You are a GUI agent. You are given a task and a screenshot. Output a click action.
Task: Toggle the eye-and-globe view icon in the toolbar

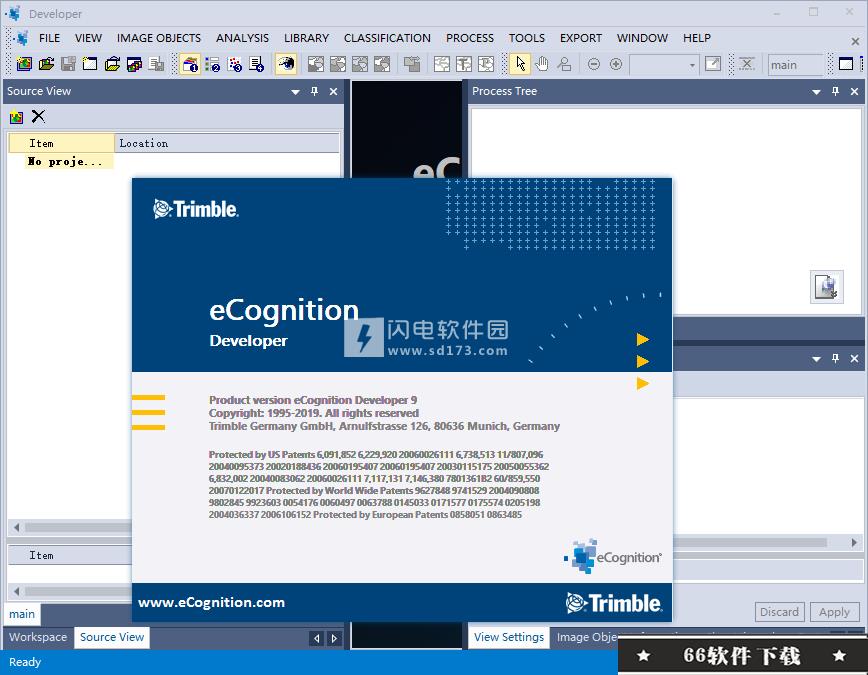click(286, 64)
